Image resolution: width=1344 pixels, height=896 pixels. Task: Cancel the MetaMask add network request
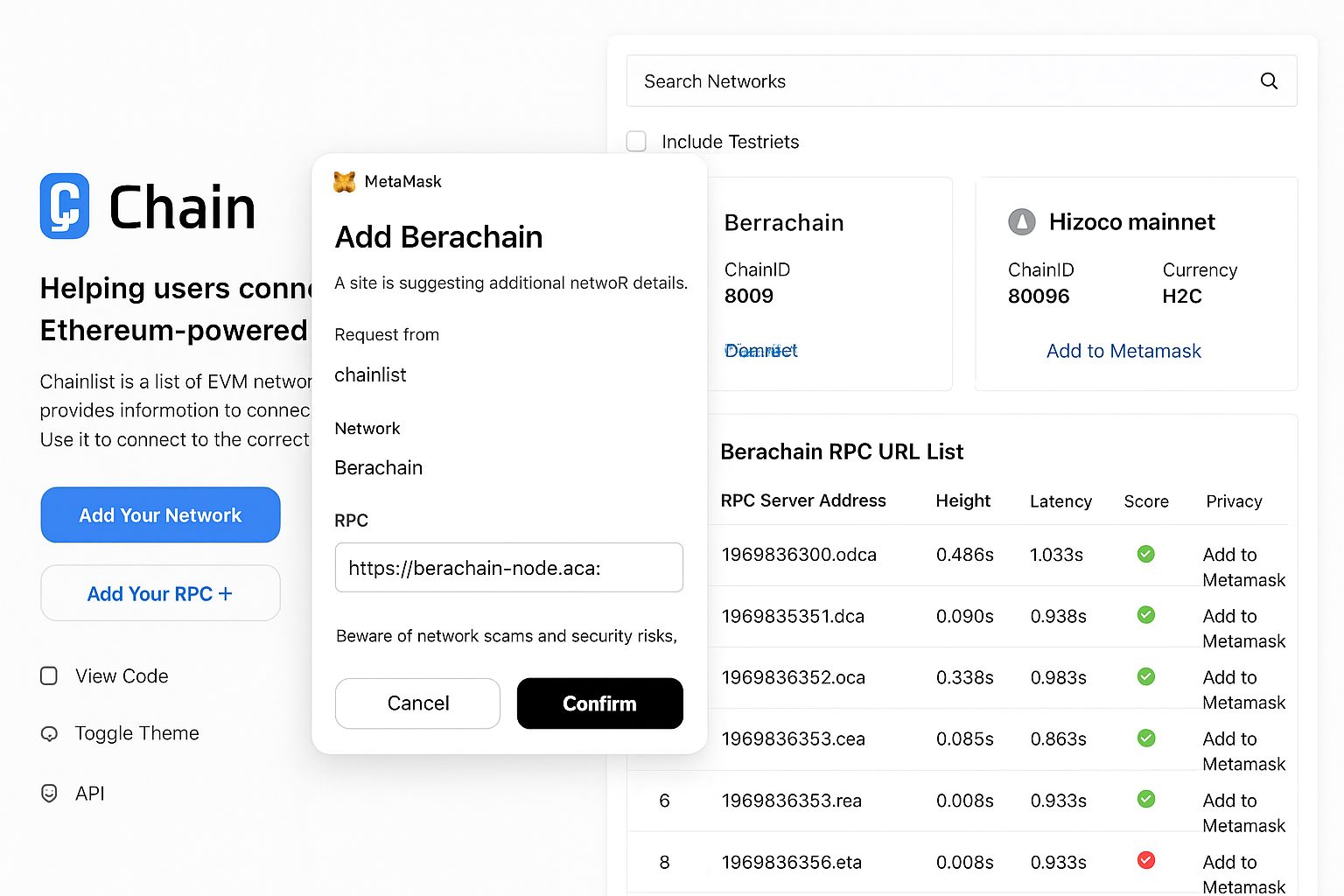click(417, 703)
